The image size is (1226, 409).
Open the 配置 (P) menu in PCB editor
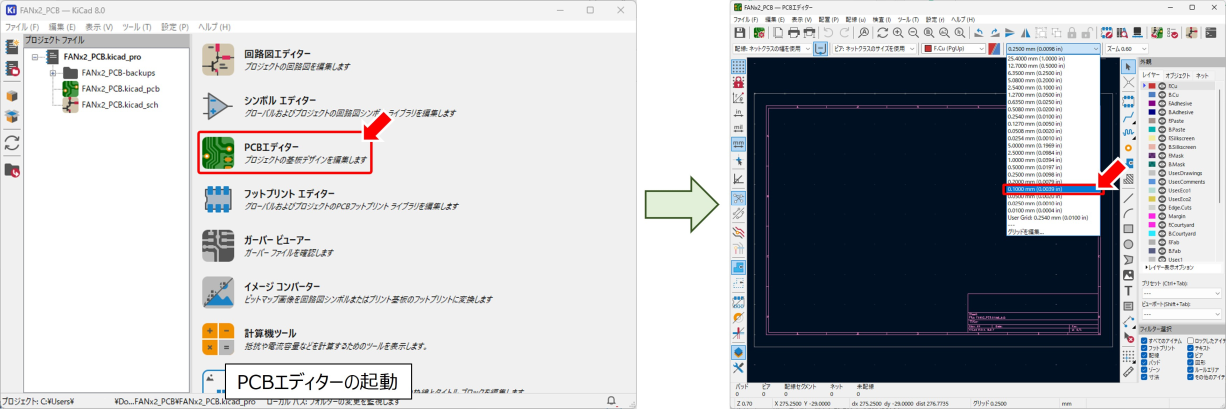point(827,19)
